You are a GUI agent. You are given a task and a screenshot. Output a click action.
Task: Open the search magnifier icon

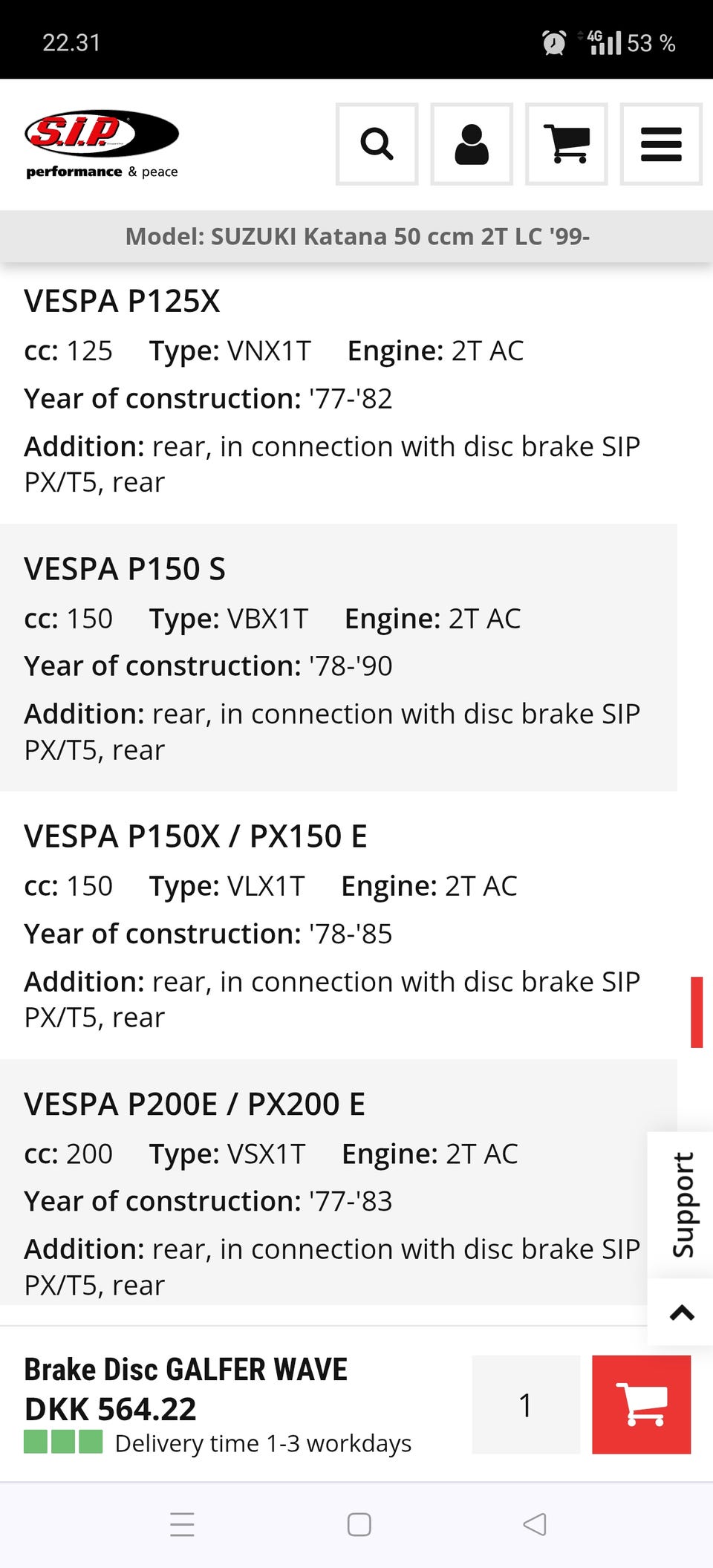pyautogui.click(x=377, y=144)
